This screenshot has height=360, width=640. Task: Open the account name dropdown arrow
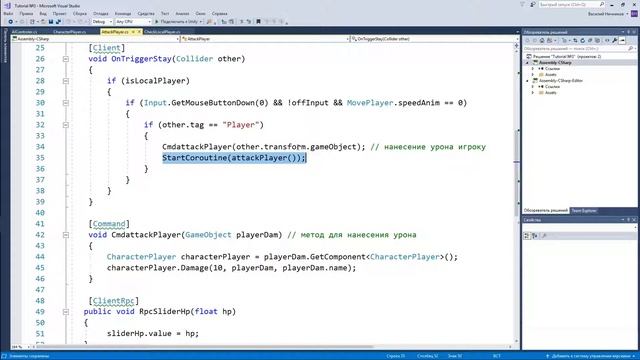coord(627,14)
